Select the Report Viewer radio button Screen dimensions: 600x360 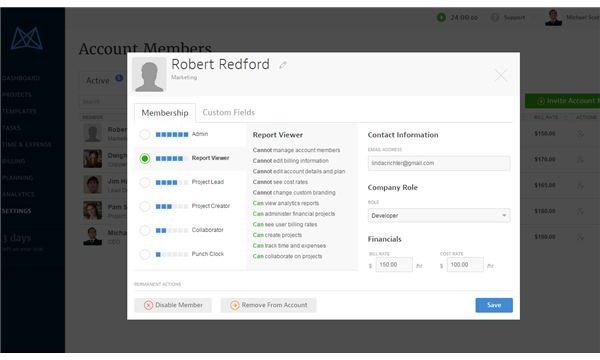tap(145, 158)
